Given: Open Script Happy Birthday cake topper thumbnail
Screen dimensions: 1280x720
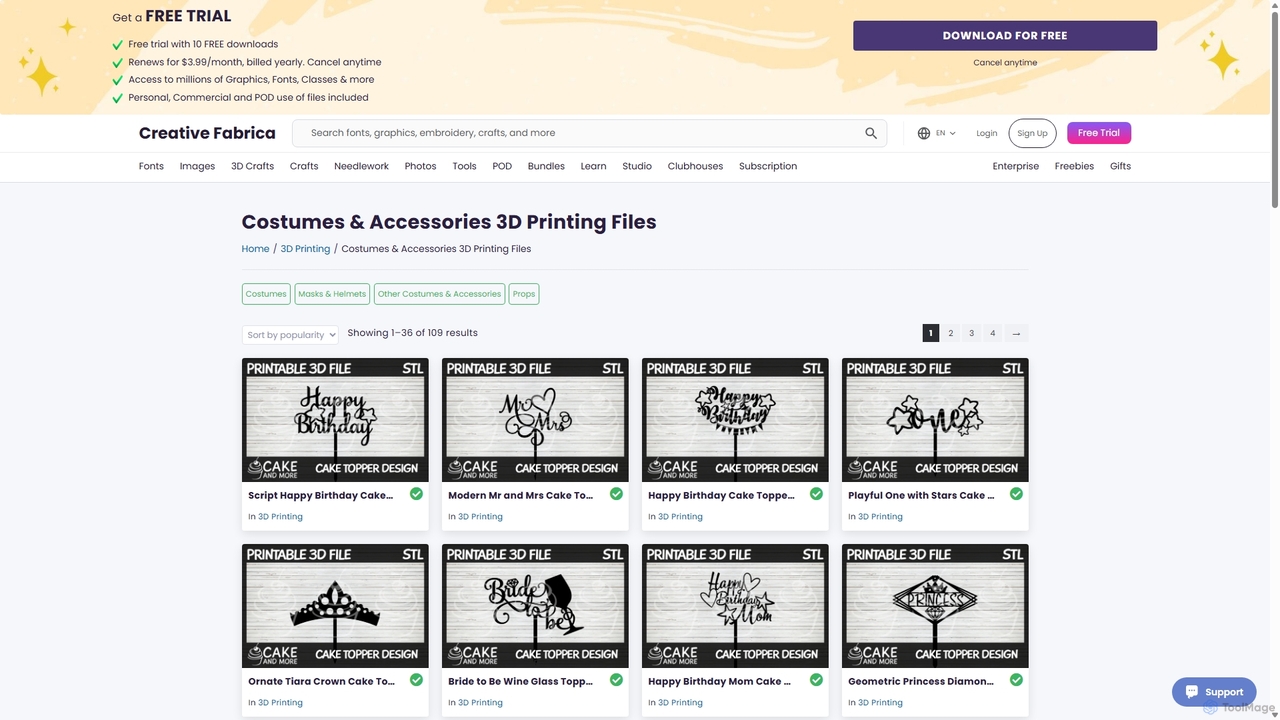Looking at the screenshot, I should coord(335,420).
